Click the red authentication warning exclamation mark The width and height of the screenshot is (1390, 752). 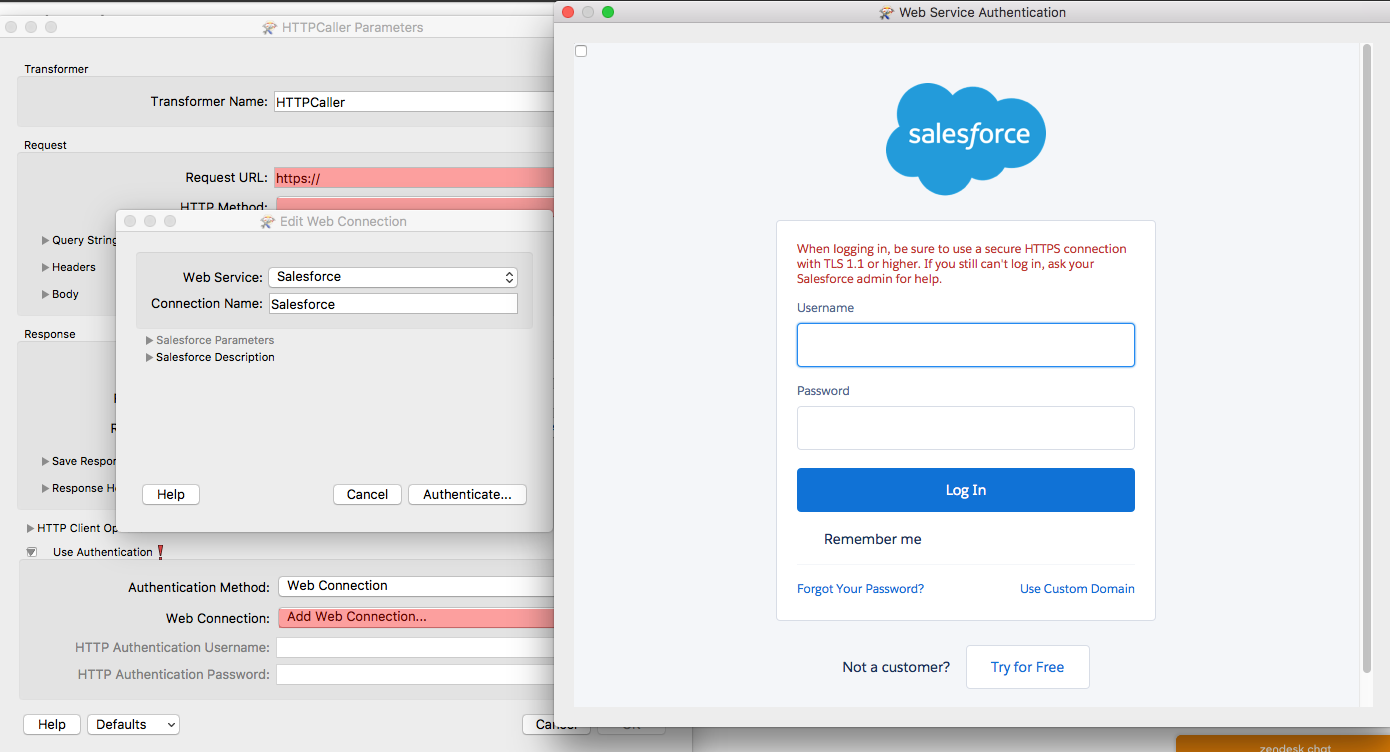point(160,552)
